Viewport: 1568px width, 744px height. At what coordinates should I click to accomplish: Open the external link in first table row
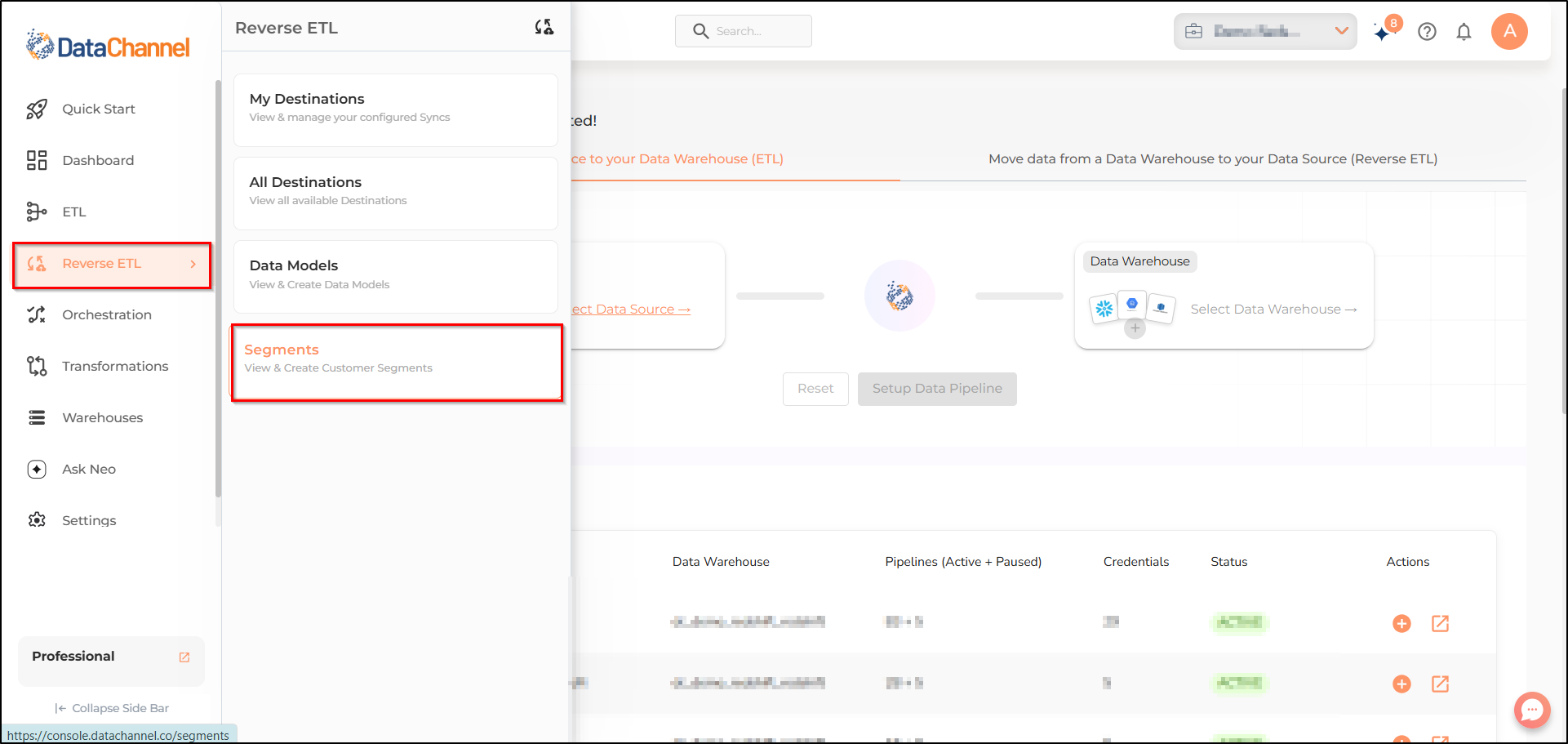click(x=1441, y=624)
